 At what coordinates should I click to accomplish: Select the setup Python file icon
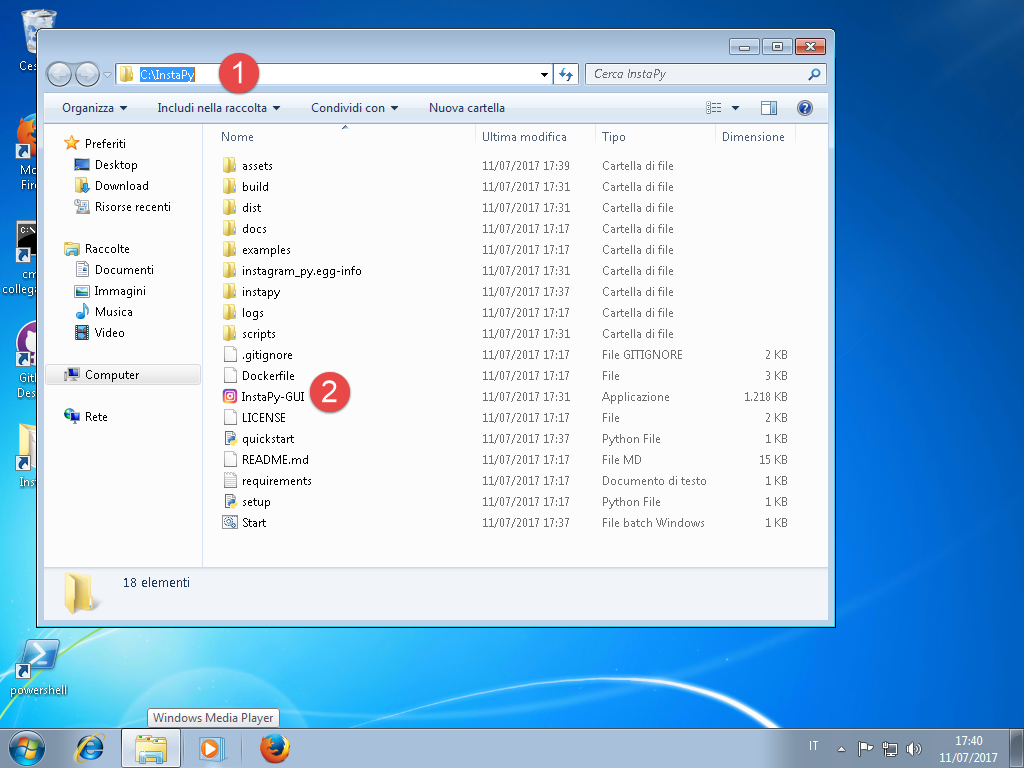pyautogui.click(x=229, y=502)
